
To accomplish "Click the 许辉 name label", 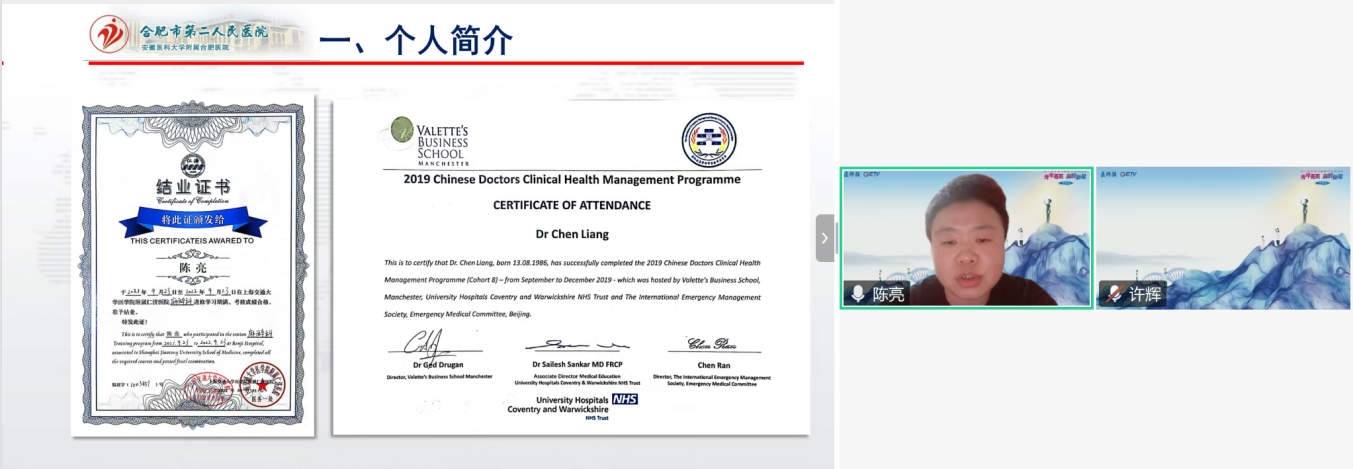I will tap(1145, 294).
